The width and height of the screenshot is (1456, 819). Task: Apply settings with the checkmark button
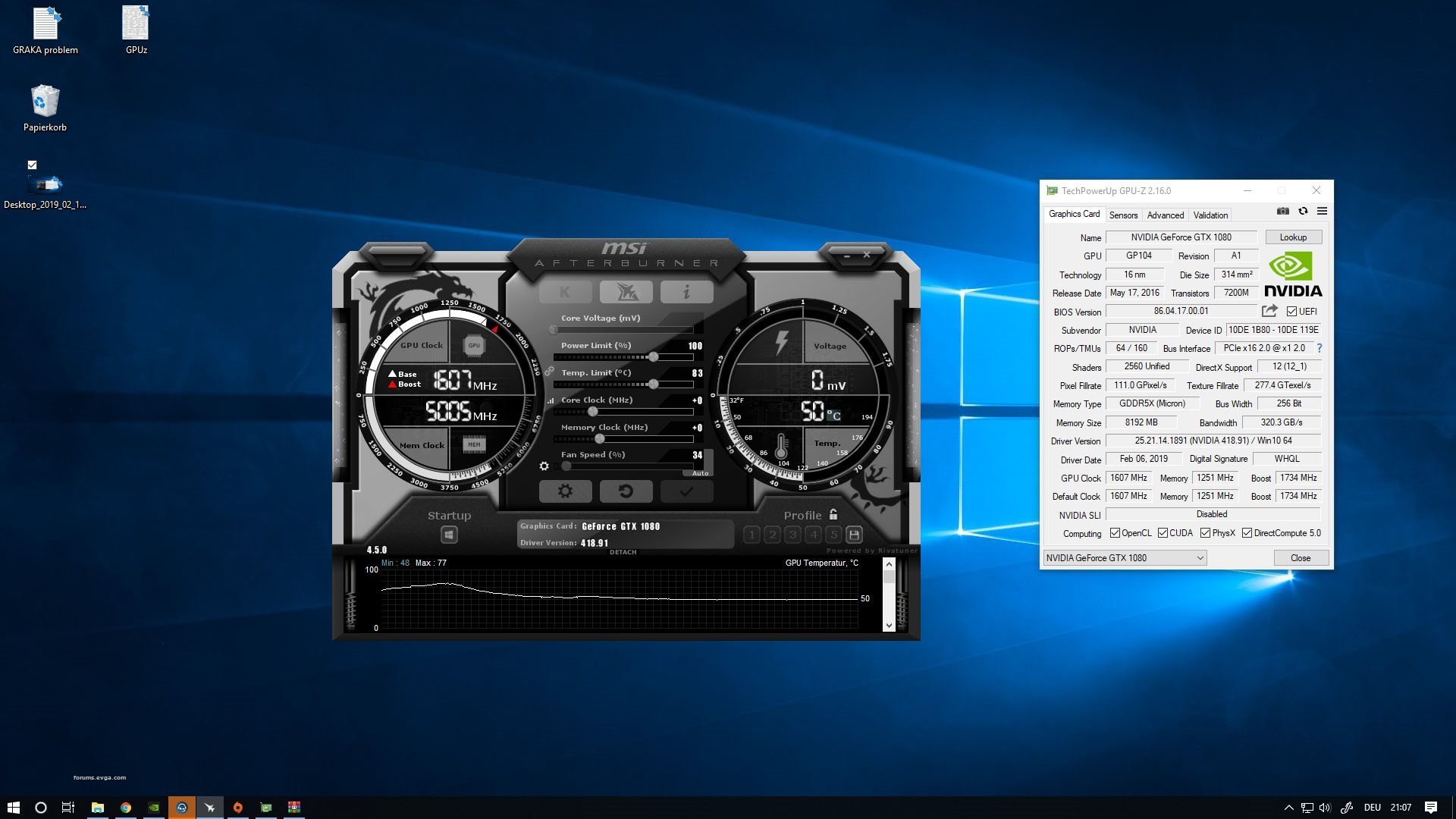coord(686,491)
